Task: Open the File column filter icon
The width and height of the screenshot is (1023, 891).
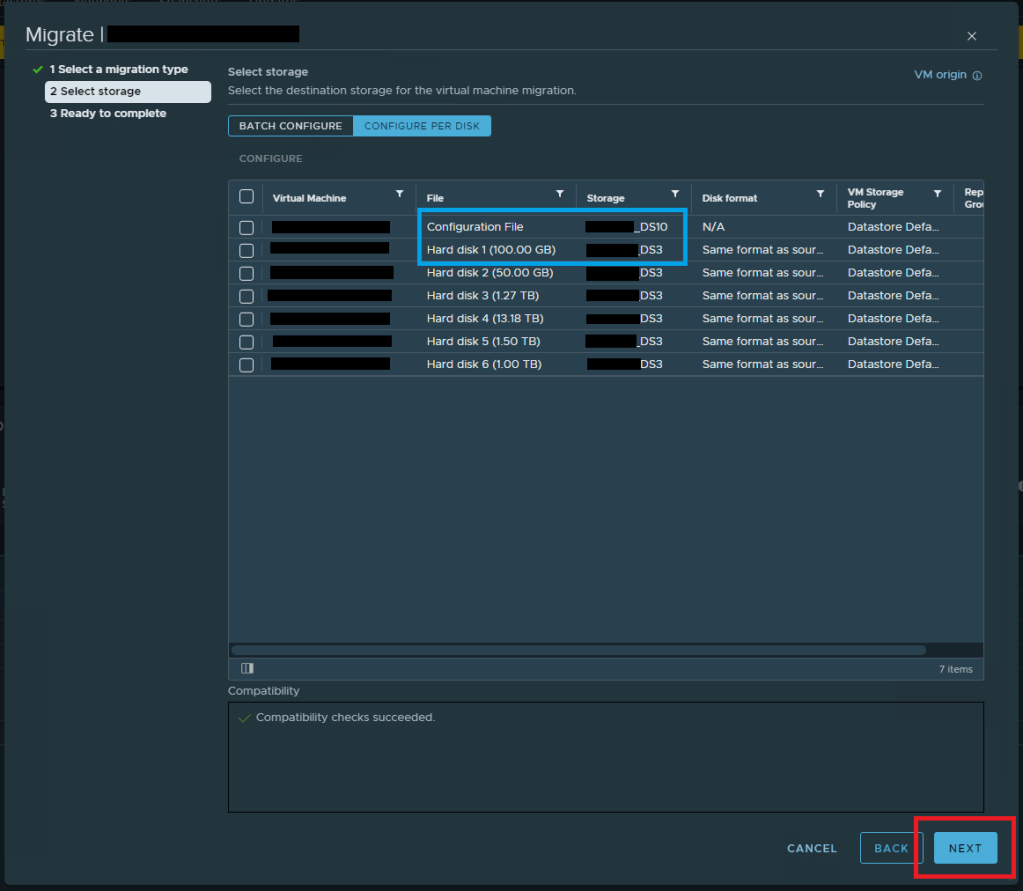Action: pyautogui.click(x=560, y=193)
